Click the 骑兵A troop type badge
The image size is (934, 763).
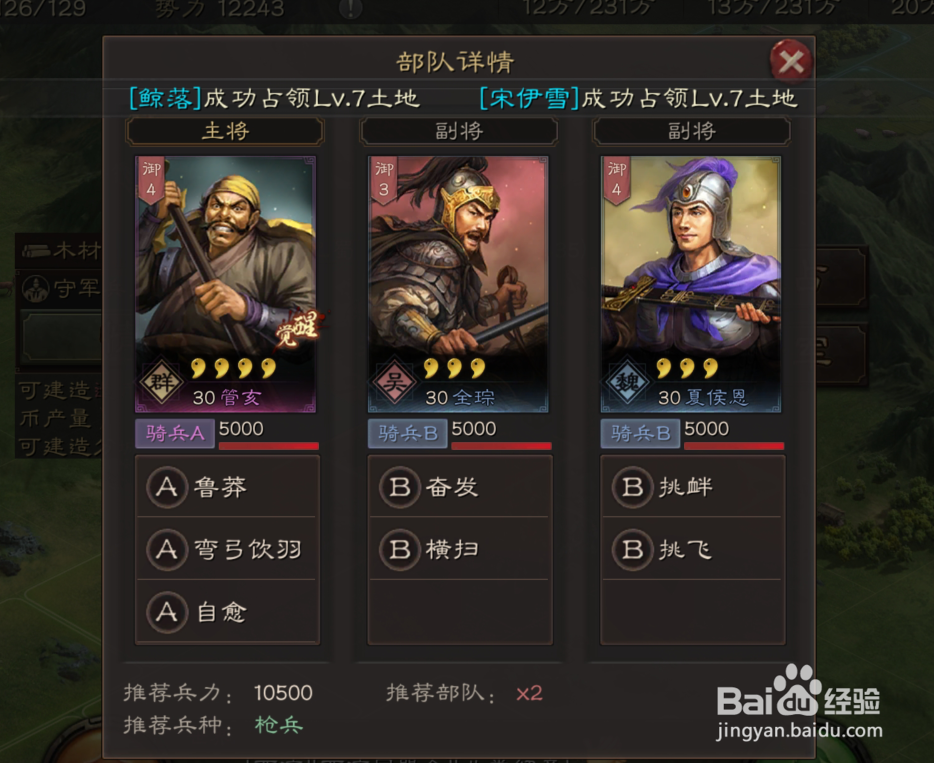click(175, 434)
